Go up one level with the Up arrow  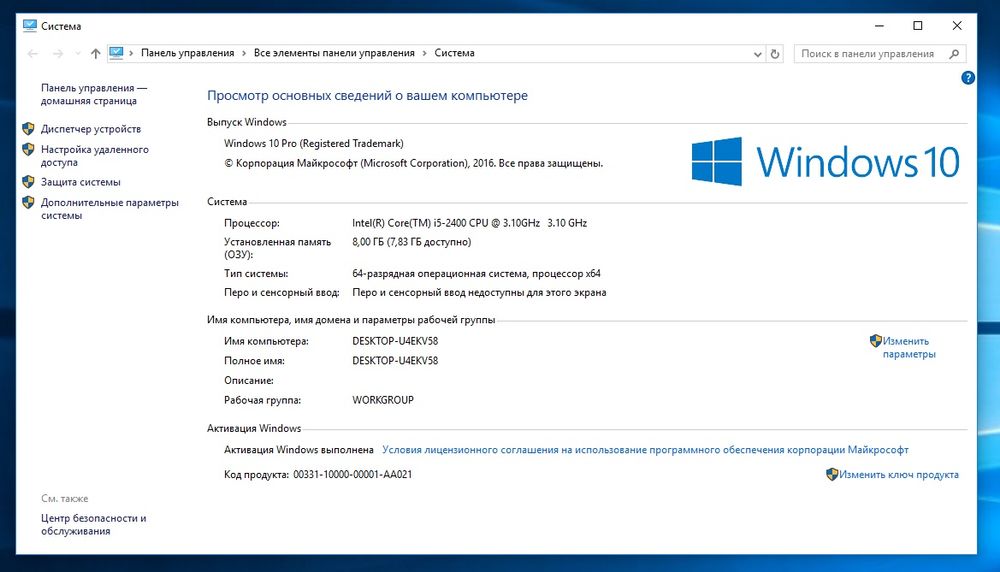[96, 54]
